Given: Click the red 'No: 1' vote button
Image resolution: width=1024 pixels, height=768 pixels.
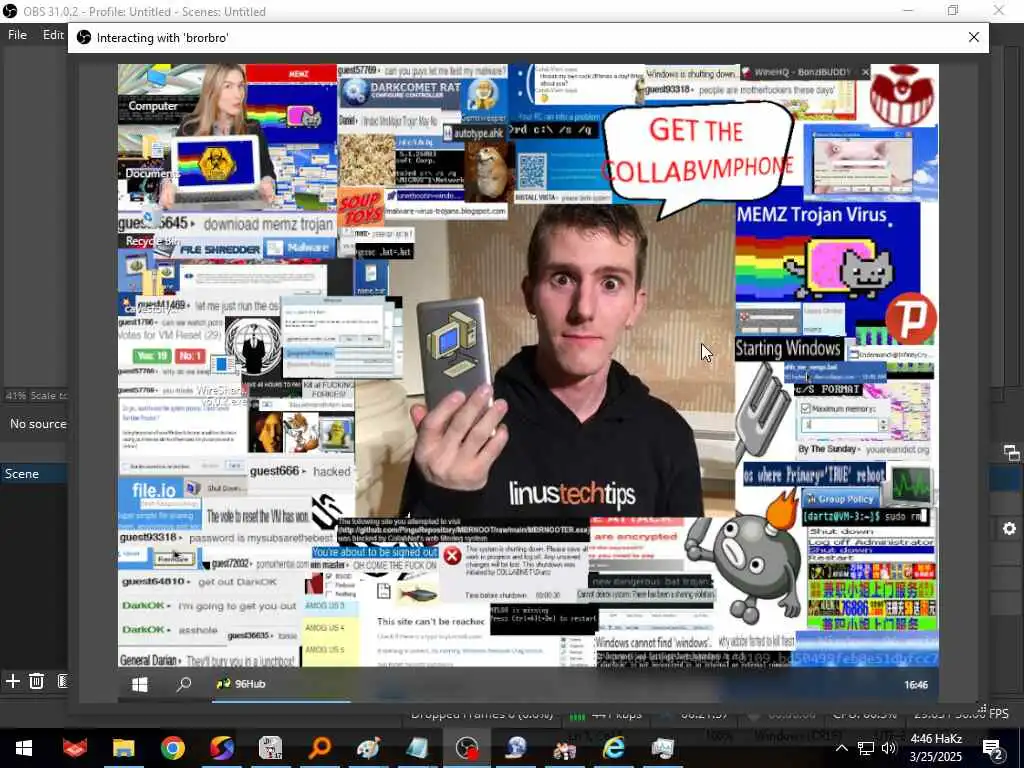Looking at the screenshot, I should tap(190, 356).
